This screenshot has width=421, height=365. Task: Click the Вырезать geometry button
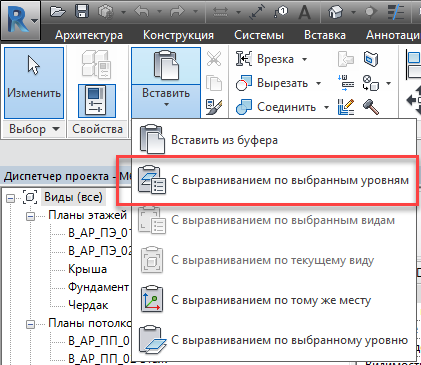(272, 83)
